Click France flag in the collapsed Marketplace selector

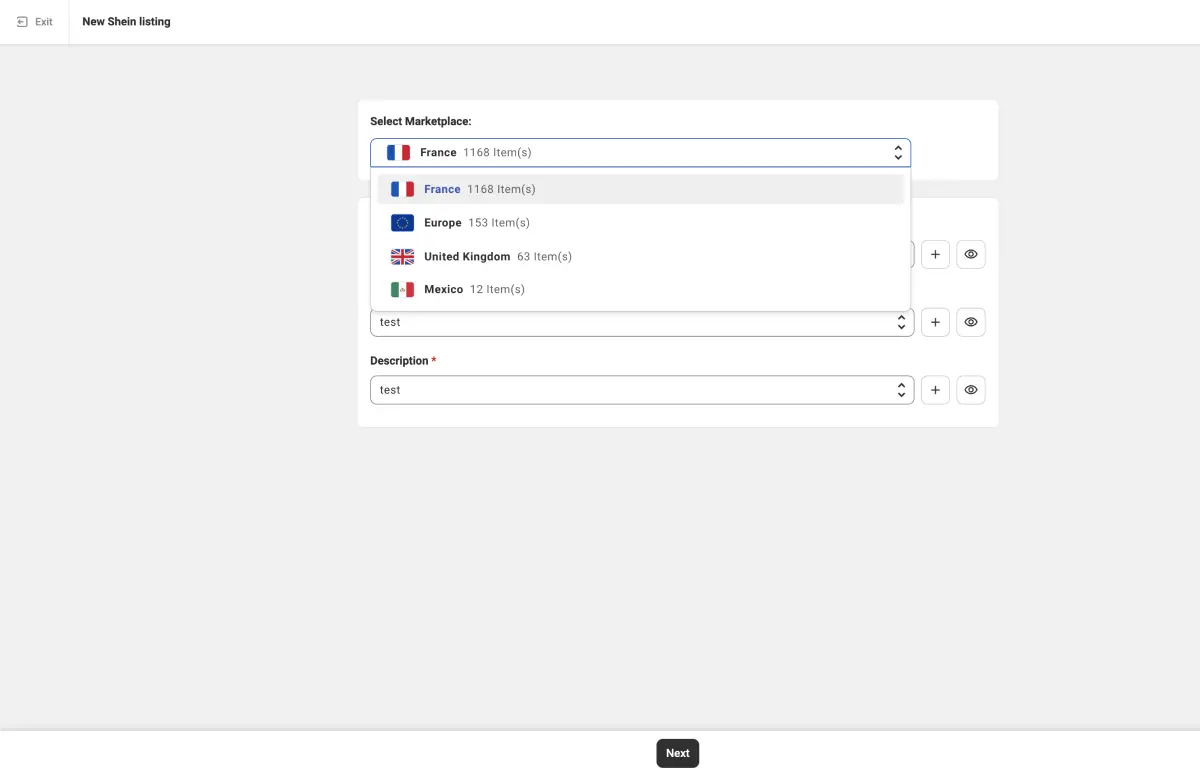(x=398, y=153)
